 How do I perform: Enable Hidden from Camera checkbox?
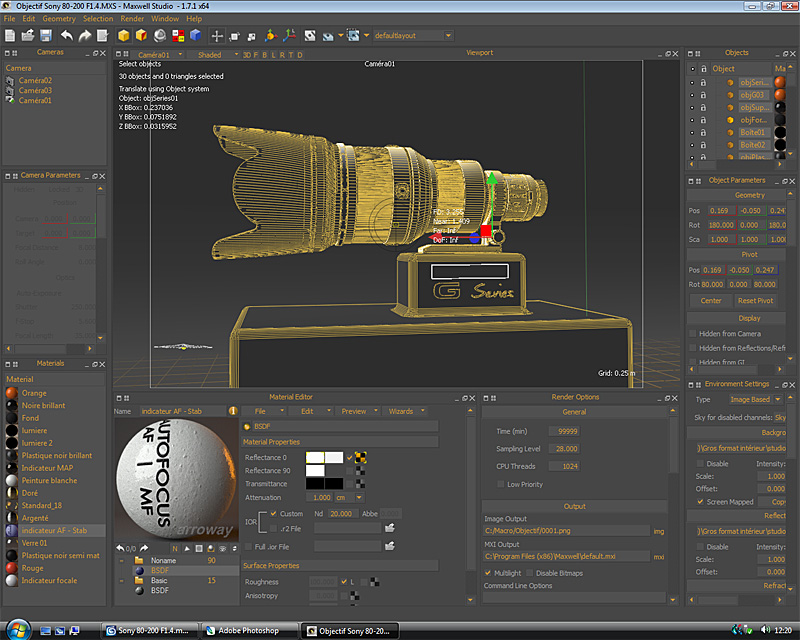point(692,334)
